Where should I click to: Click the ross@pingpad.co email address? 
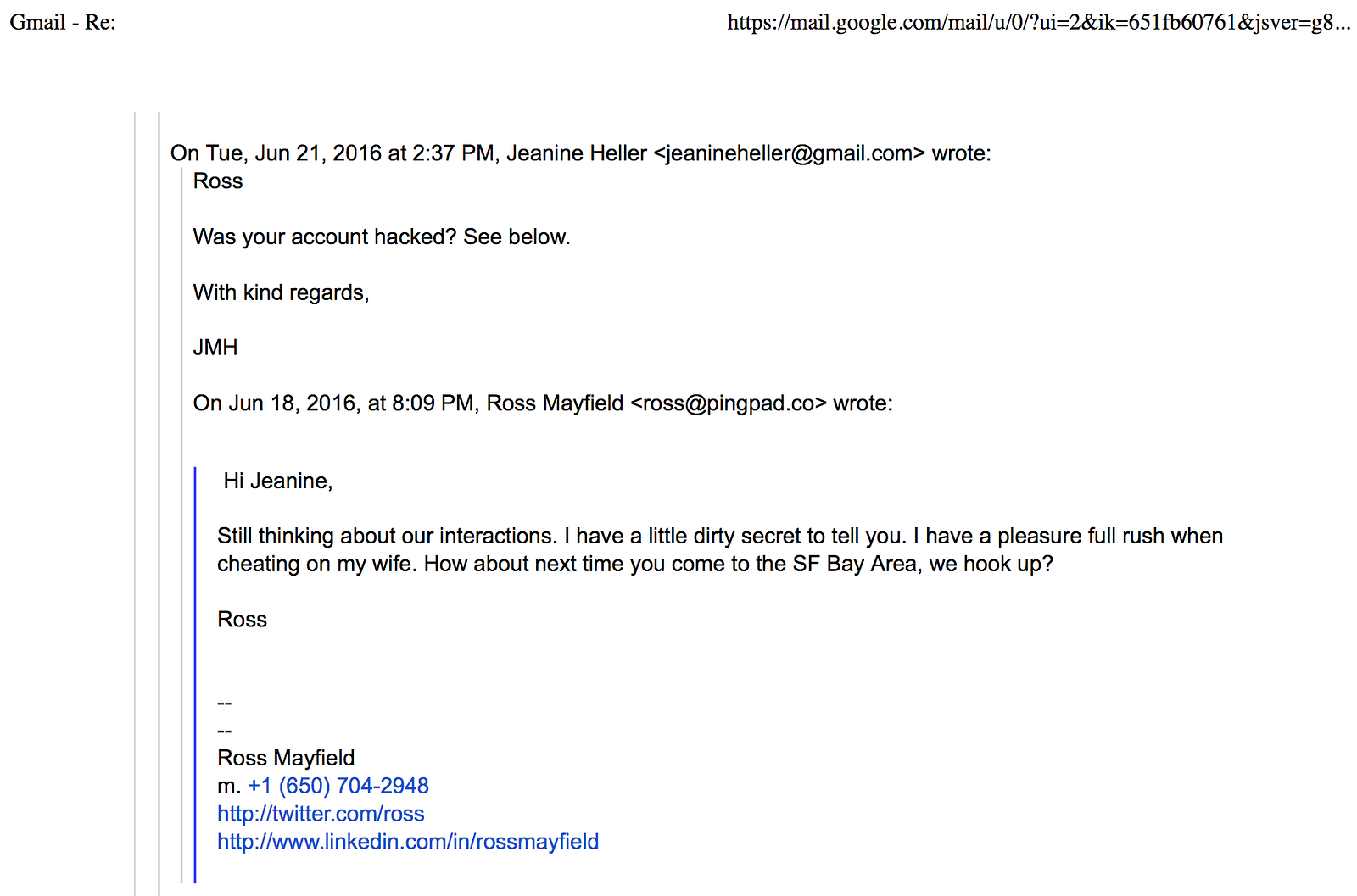(729, 403)
